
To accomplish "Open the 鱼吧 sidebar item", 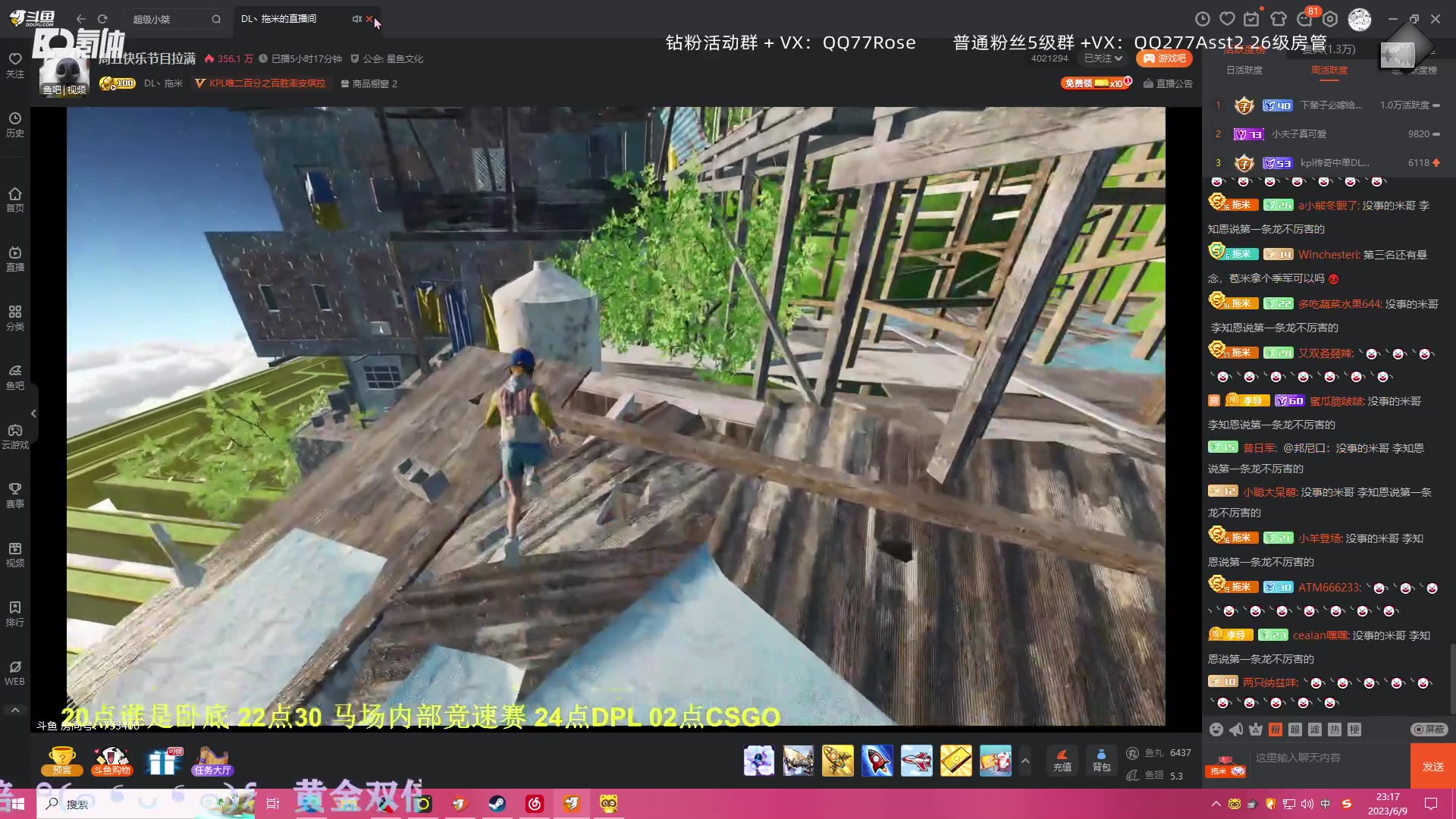I will point(15,377).
